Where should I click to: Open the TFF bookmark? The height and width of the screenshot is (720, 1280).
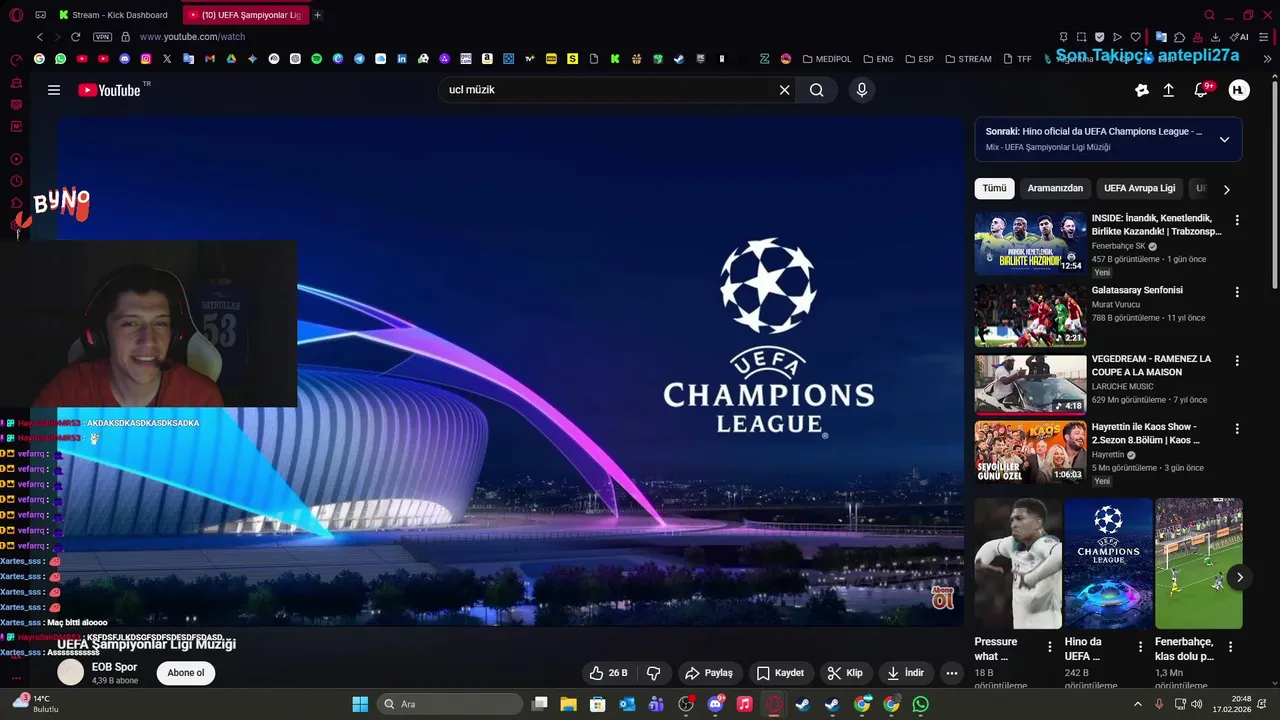[x=1018, y=59]
